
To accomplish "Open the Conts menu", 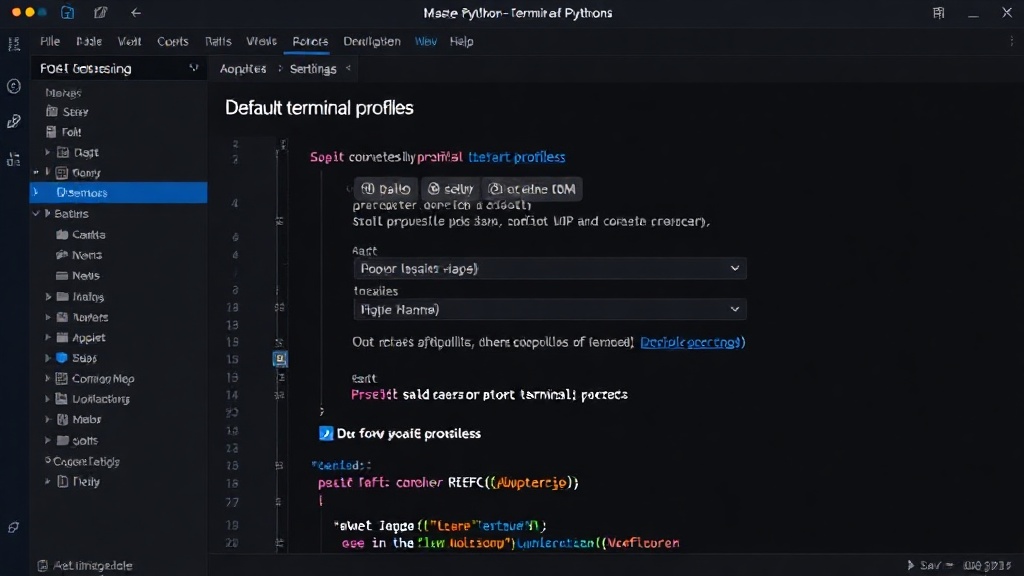I will (172, 41).
